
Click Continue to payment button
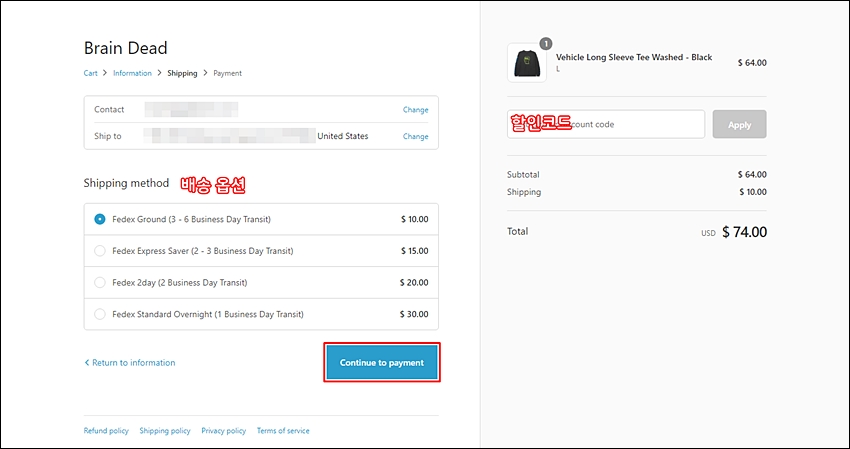[382, 362]
